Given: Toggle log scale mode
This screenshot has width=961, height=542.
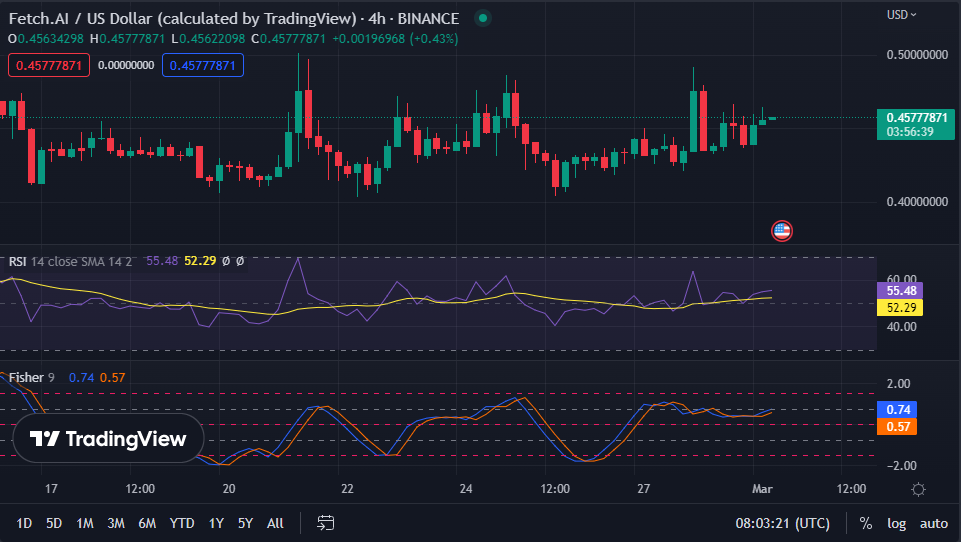Looking at the screenshot, I should 896,524.
